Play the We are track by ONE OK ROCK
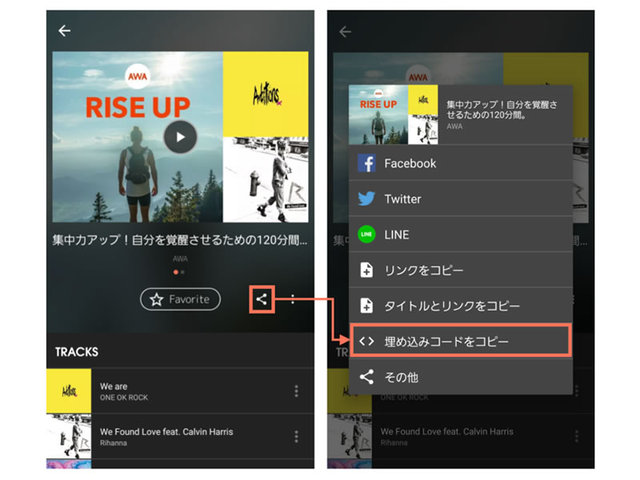 [180, 391]
